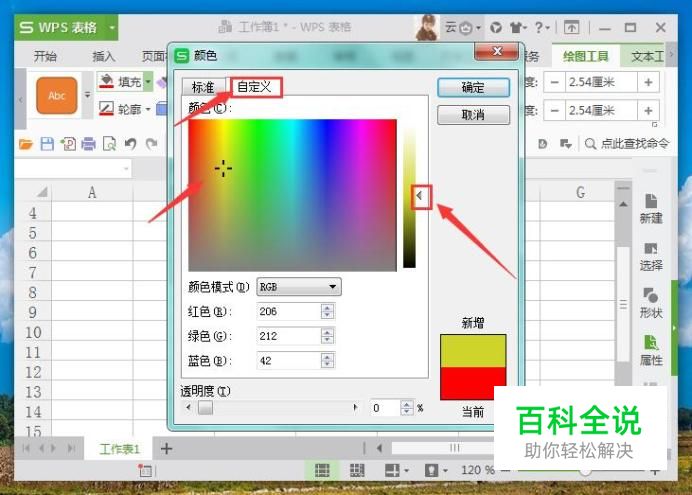692x495 pixels.
Task: Click the Outline (轮廓) pen icon
Action: (x=106, y=109)
